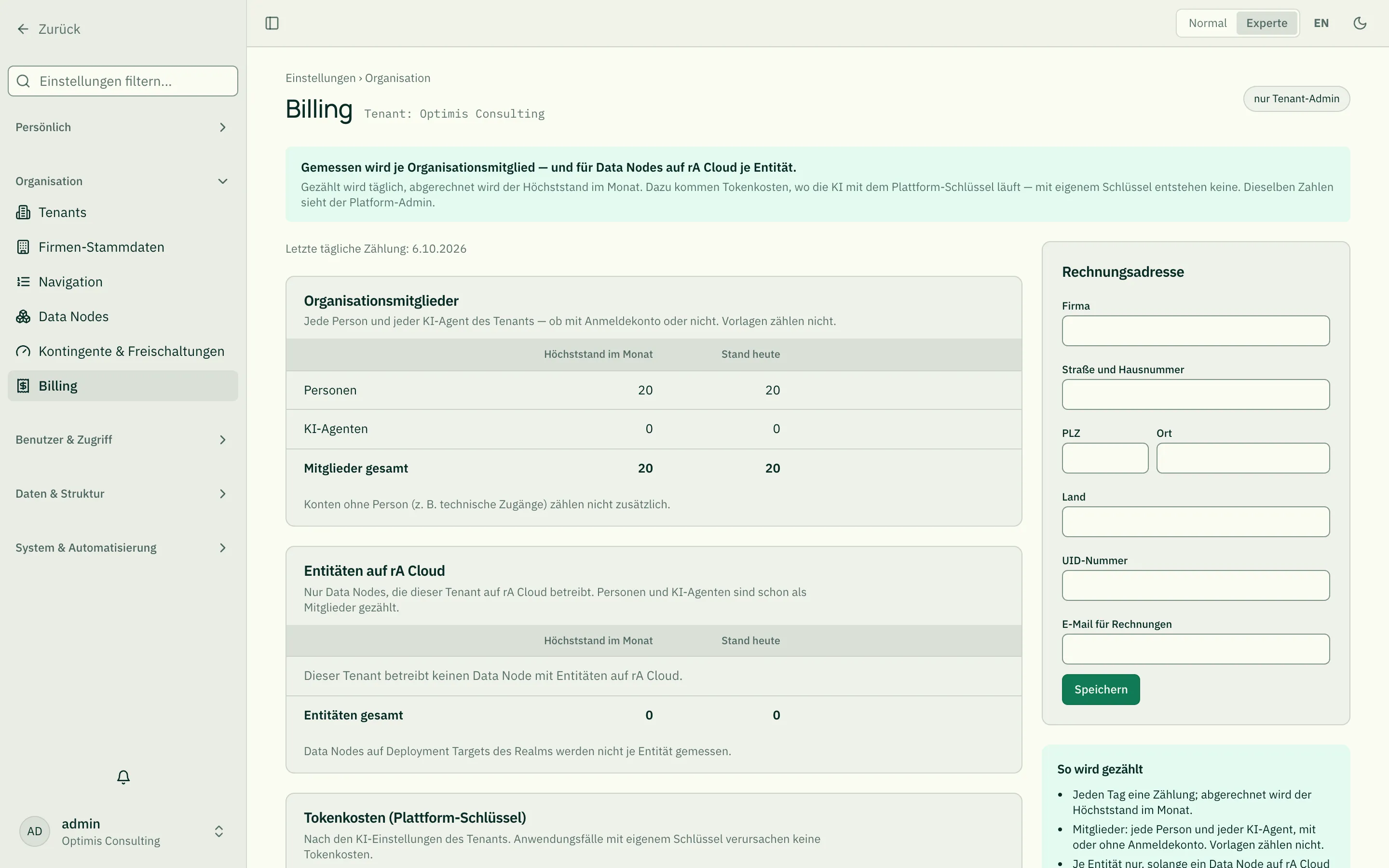Select Normal mode

(x=1207, y=23)
